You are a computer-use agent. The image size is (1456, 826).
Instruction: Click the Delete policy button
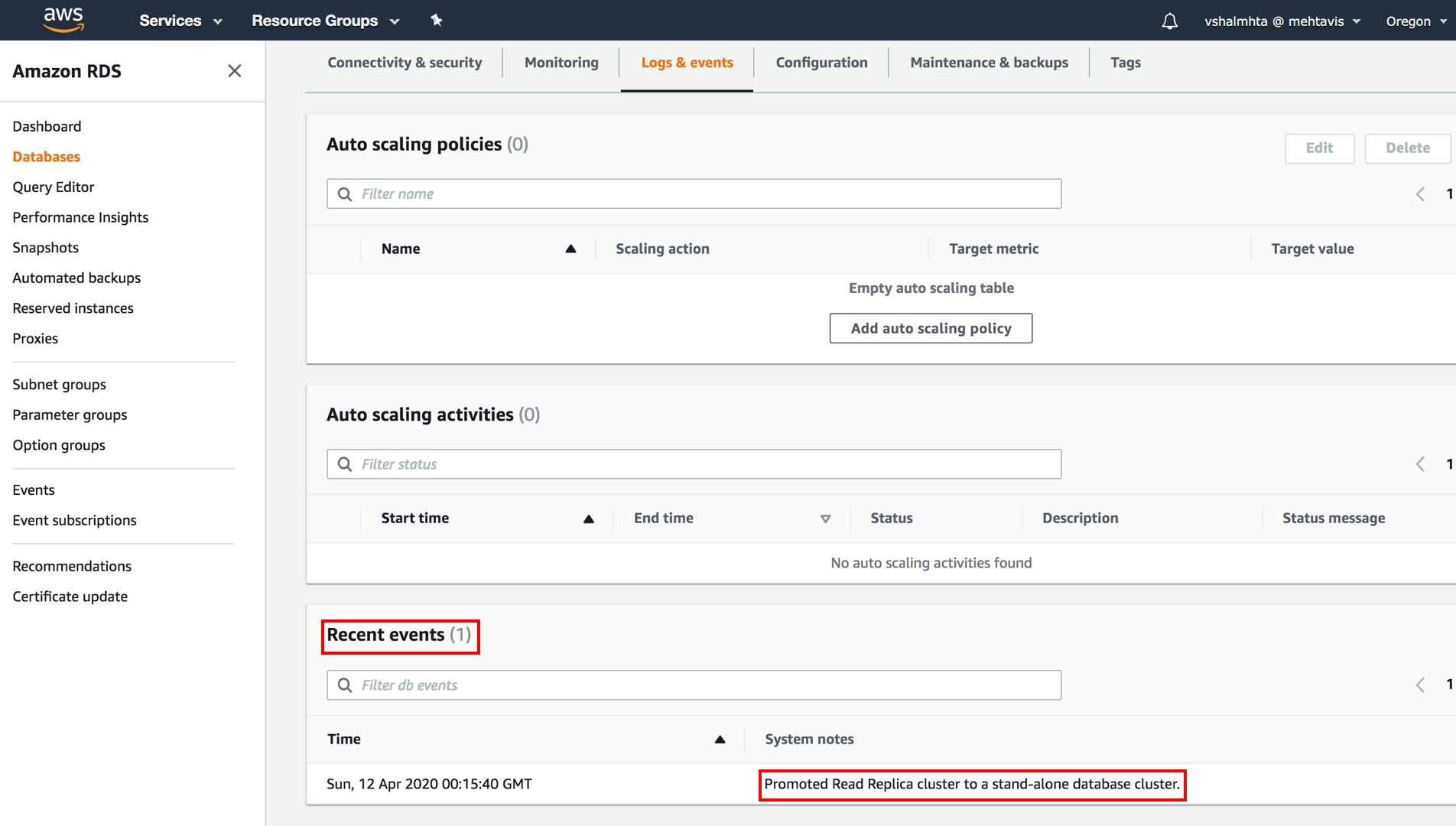1407,148
